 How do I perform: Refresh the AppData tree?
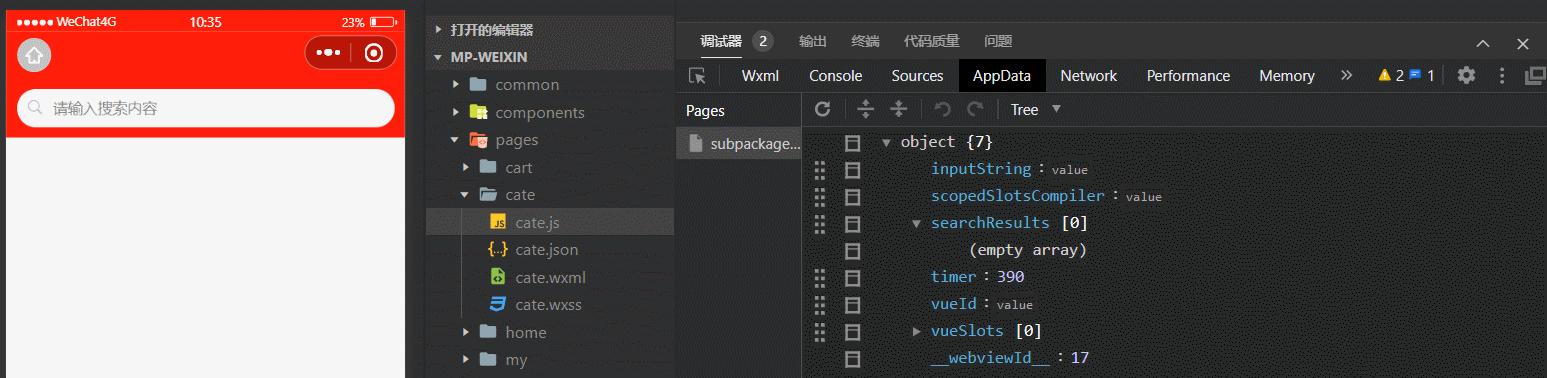tap(823, 109)
